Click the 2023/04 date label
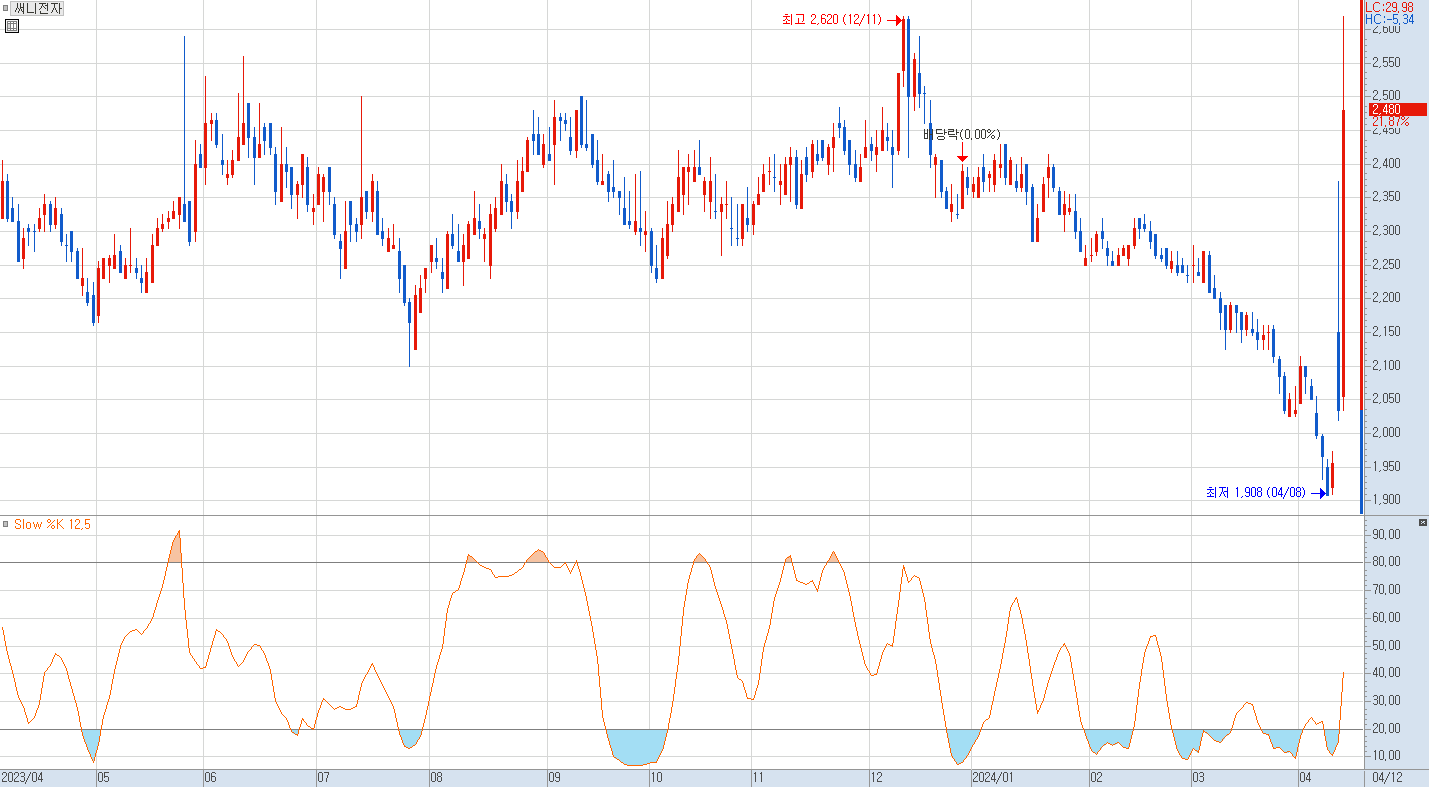1429x787 pixels. point(22,777)
